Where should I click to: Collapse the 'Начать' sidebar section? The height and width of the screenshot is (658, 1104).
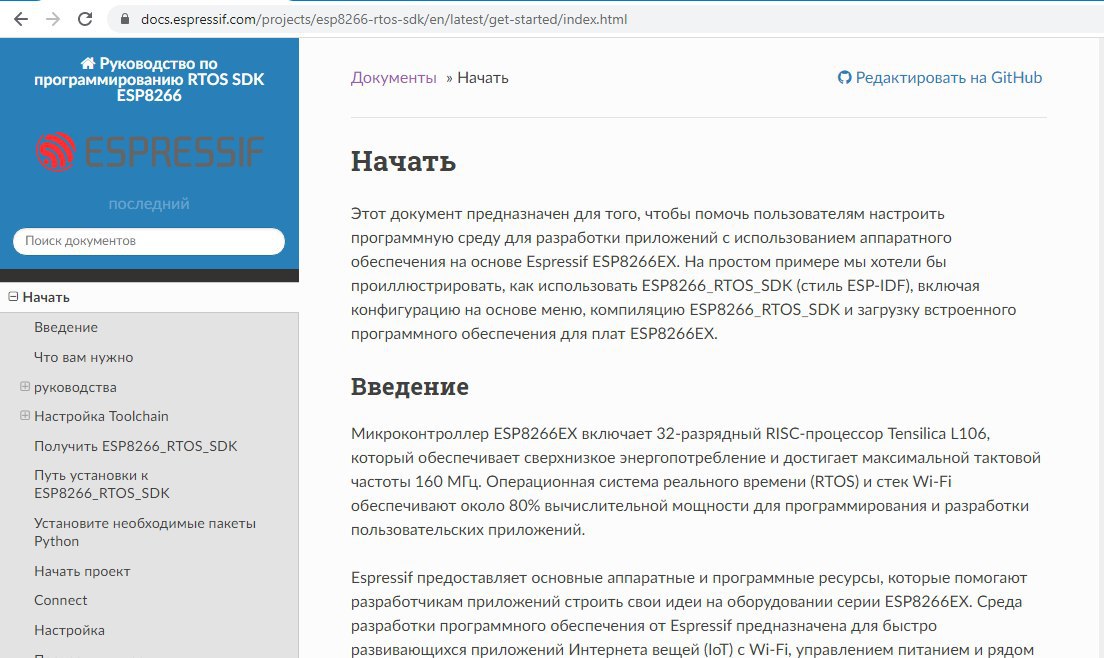click(13, 296)
